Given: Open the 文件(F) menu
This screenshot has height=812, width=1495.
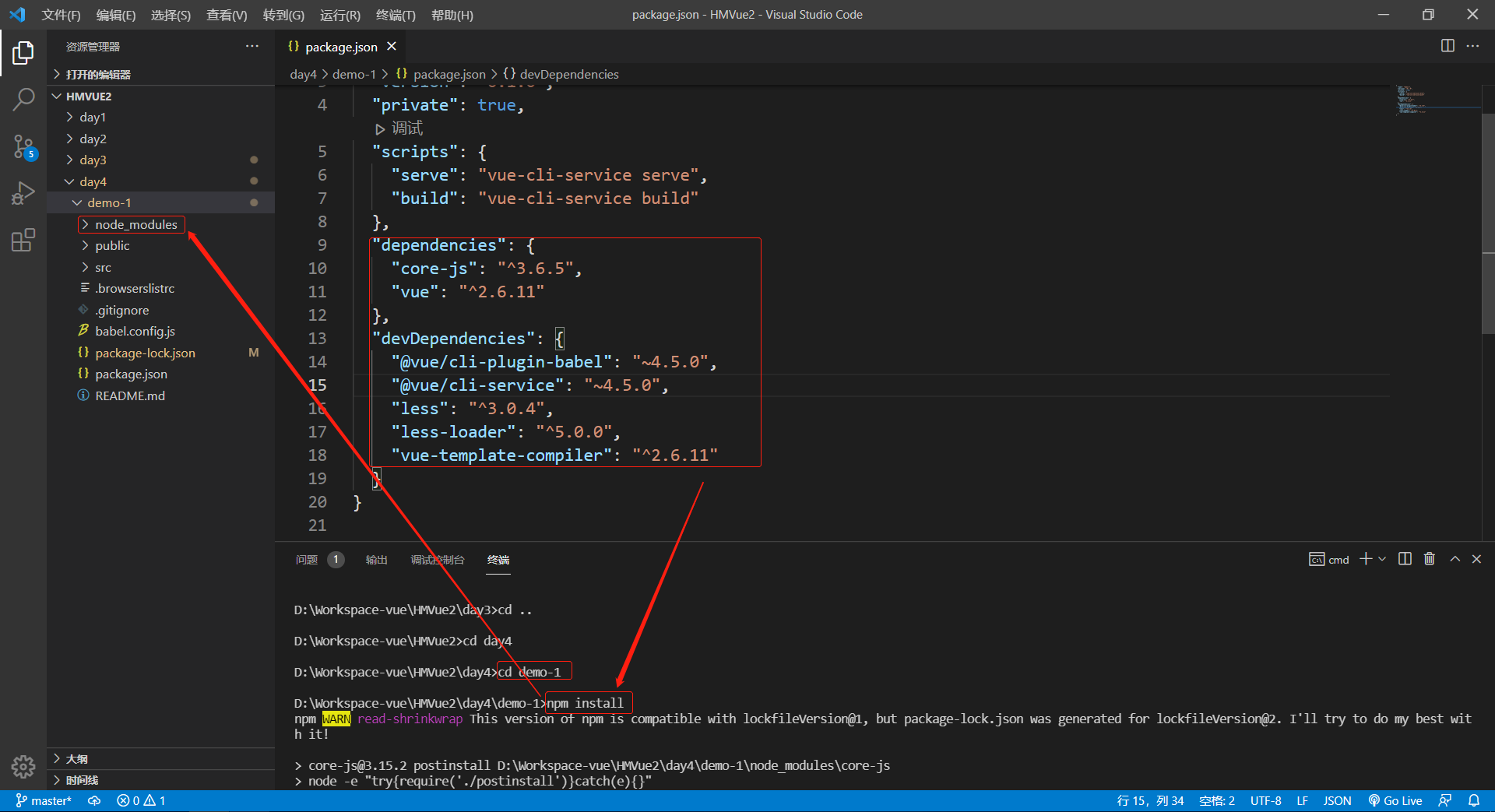Looking at the screenshot, I should click(x=61, y=15).
